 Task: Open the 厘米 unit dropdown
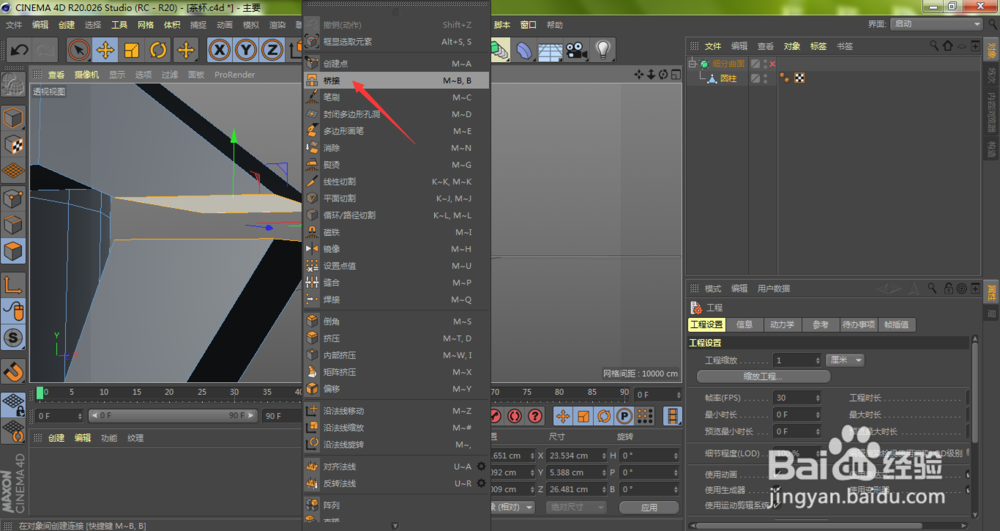[845, 360]
